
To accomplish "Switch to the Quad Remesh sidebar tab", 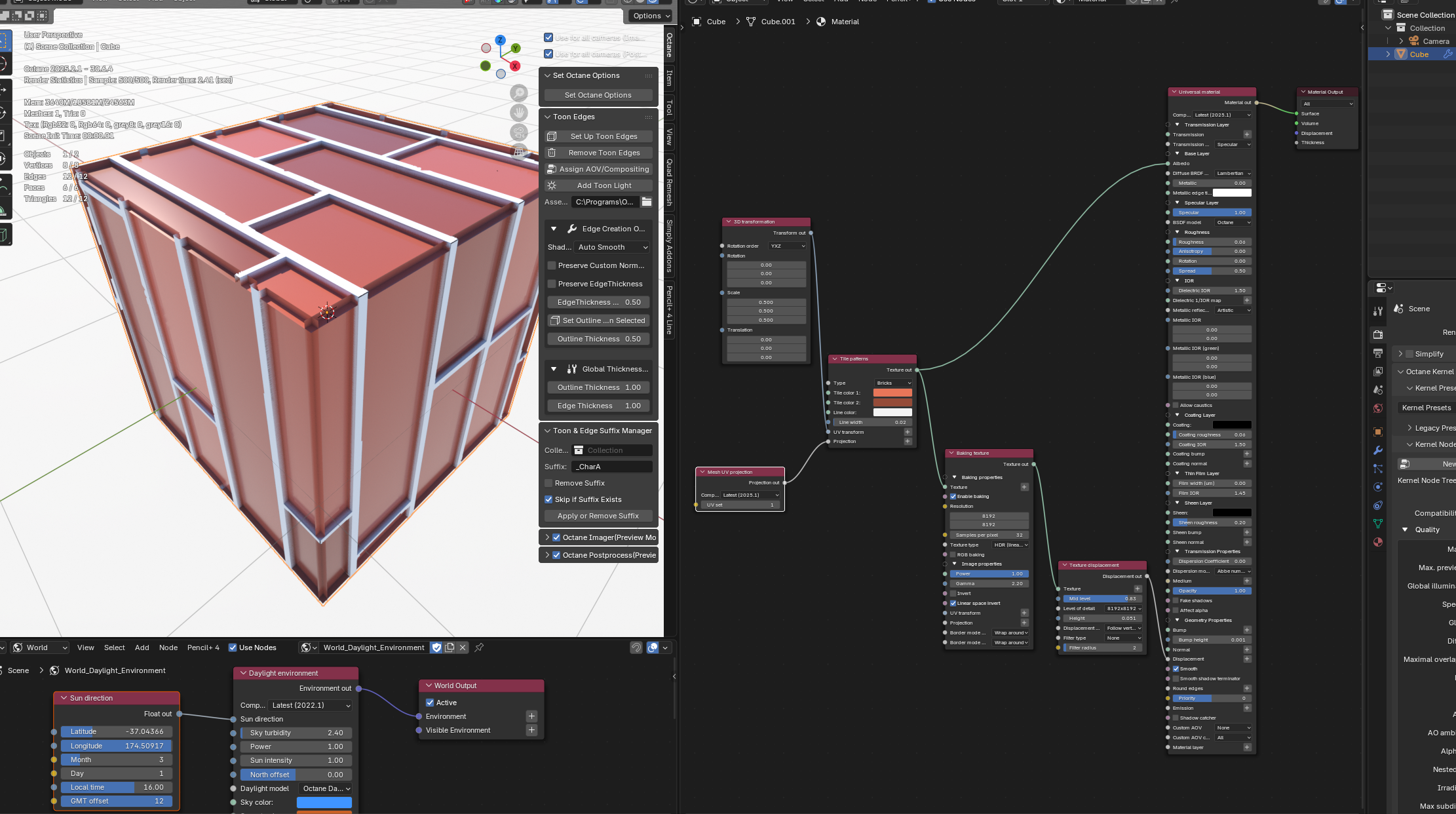I will point(669,182).
